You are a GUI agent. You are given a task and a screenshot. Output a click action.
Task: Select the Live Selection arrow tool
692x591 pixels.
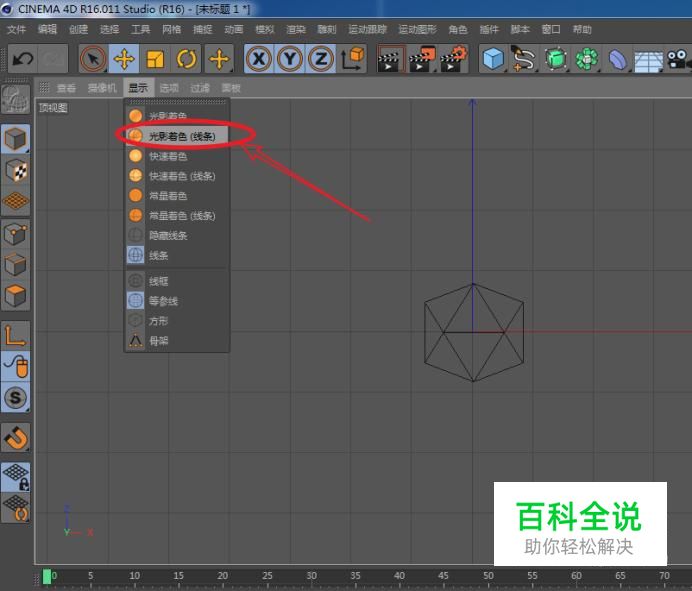click(93, 58)
